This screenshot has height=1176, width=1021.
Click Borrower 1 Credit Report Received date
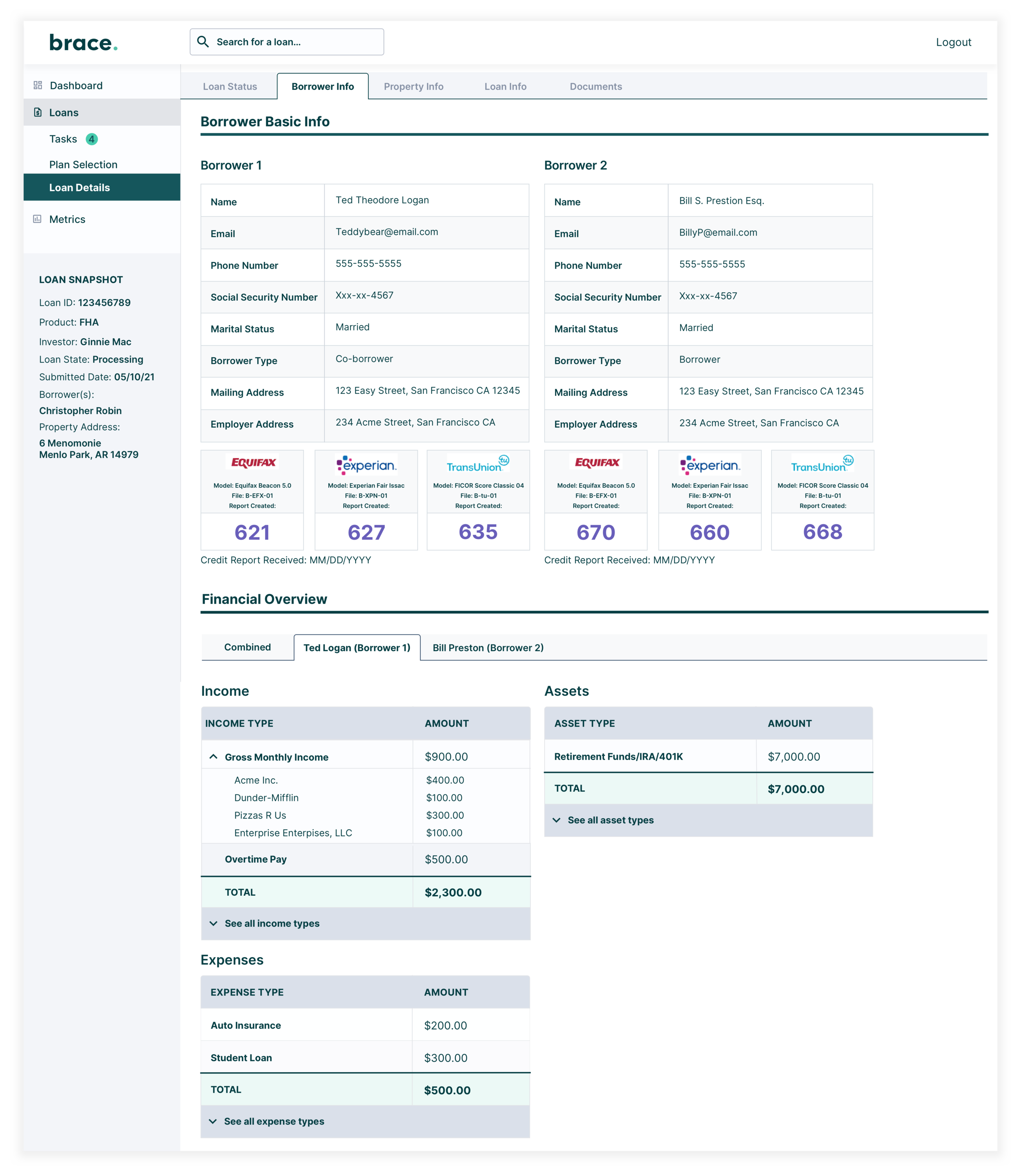pyautogui.click(x=285, y=560)
